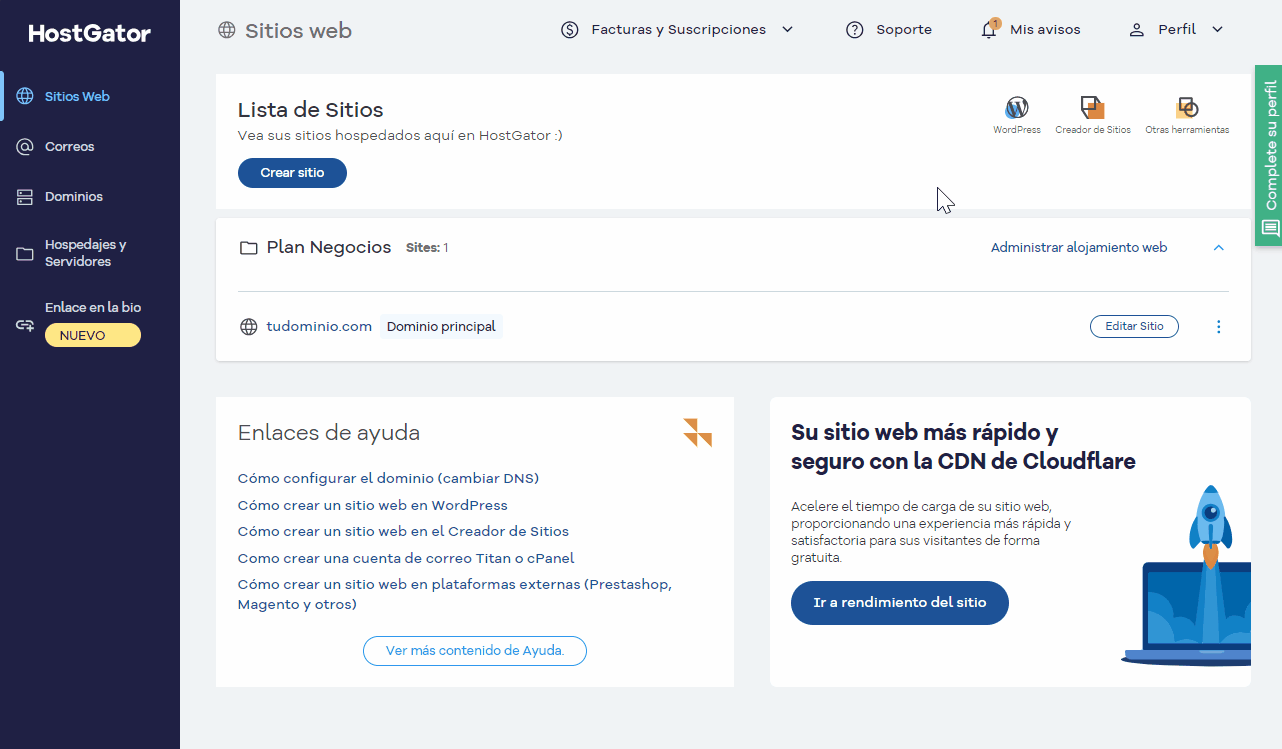Viewport: 1282px width, 749px height.
Task: Open Administrar alojamiento web
Action: click(1078, 247)
